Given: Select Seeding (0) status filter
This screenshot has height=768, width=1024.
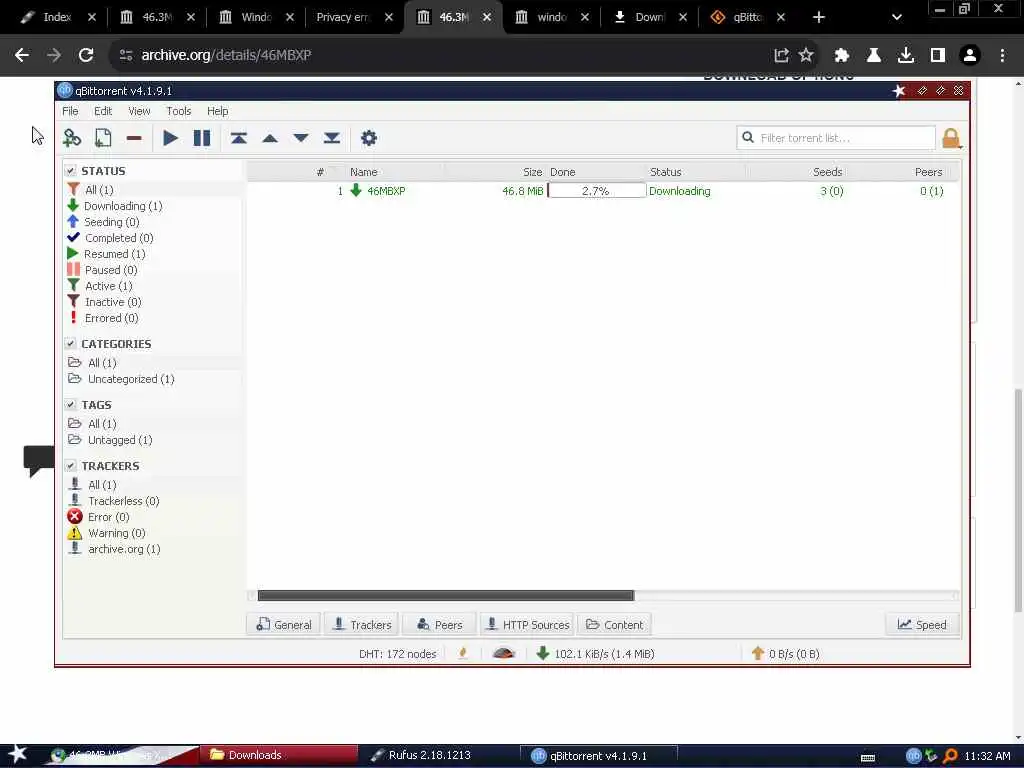Looking at the screenshot, I should point(111,222).
